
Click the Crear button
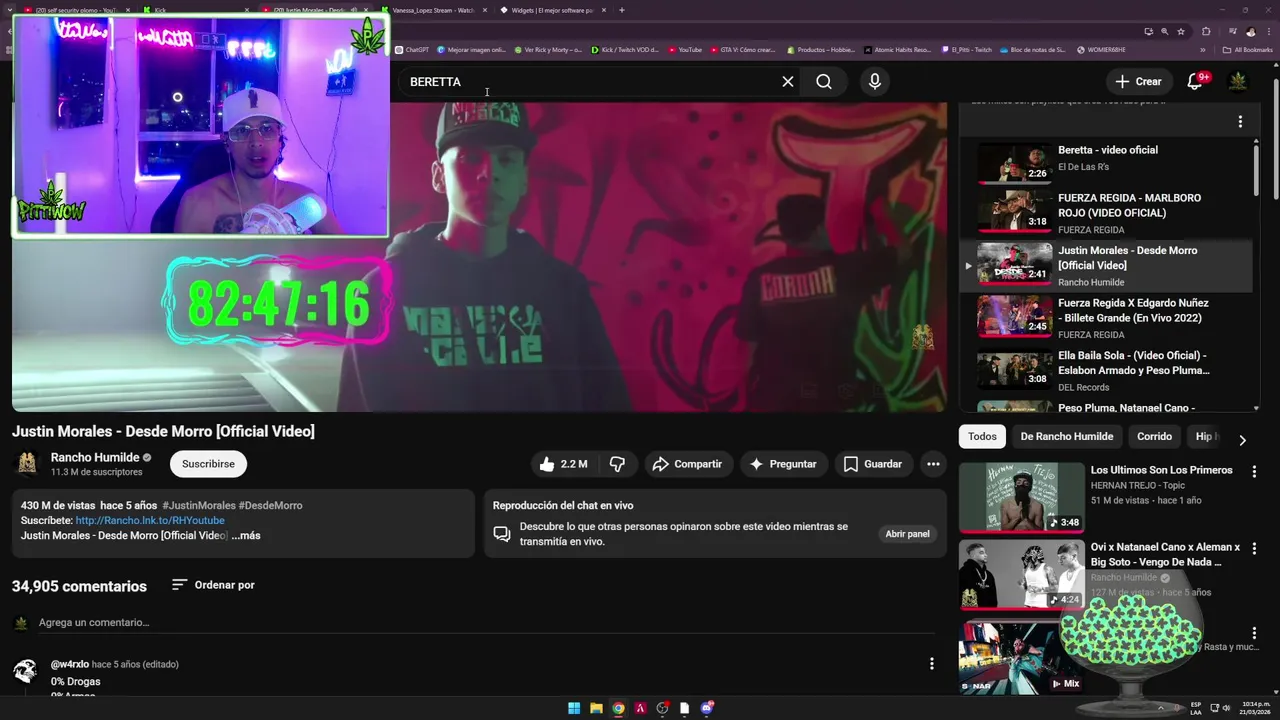(x=1138, y=82)
